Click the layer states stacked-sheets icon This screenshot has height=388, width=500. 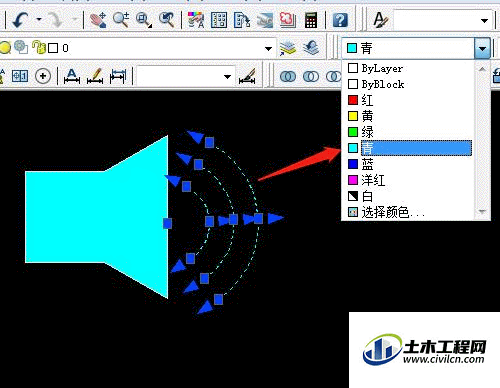point(287,48)
